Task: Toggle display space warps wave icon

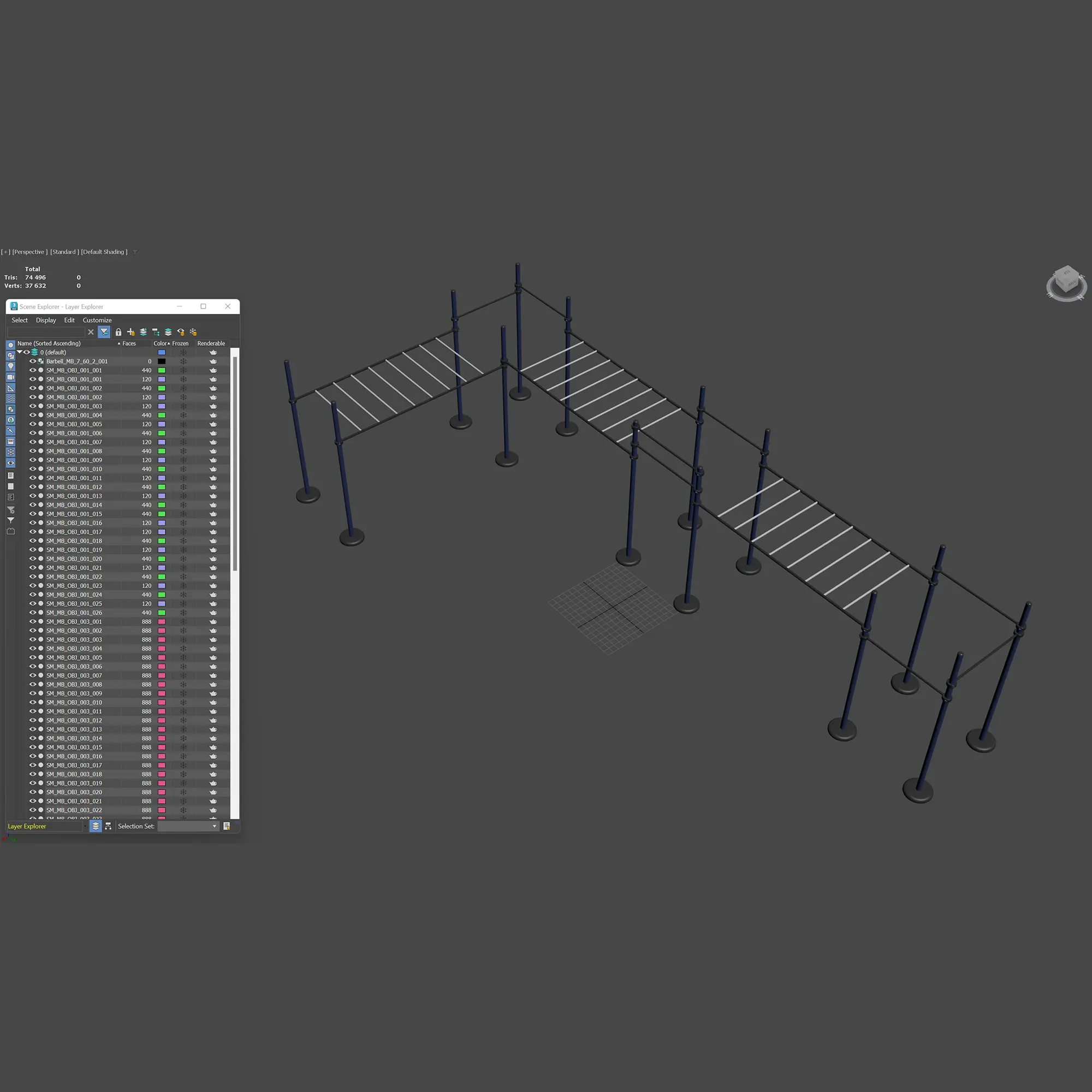Action: tap(10, 399)
